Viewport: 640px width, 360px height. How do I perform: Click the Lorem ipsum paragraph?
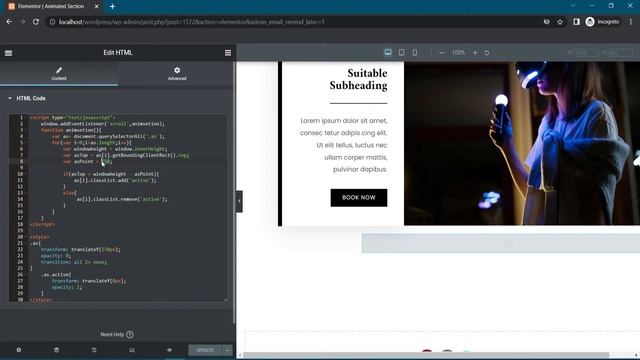pos(343,145)
